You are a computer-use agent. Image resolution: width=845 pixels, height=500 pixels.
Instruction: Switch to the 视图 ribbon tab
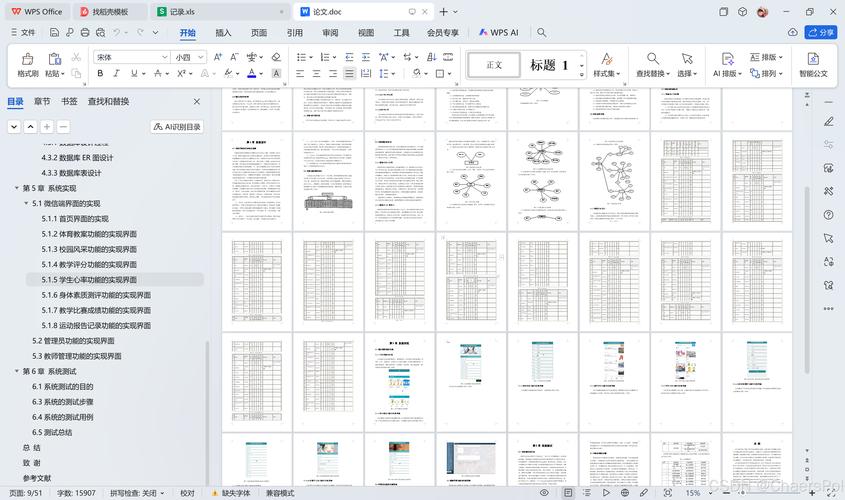(x=366, y=33)
